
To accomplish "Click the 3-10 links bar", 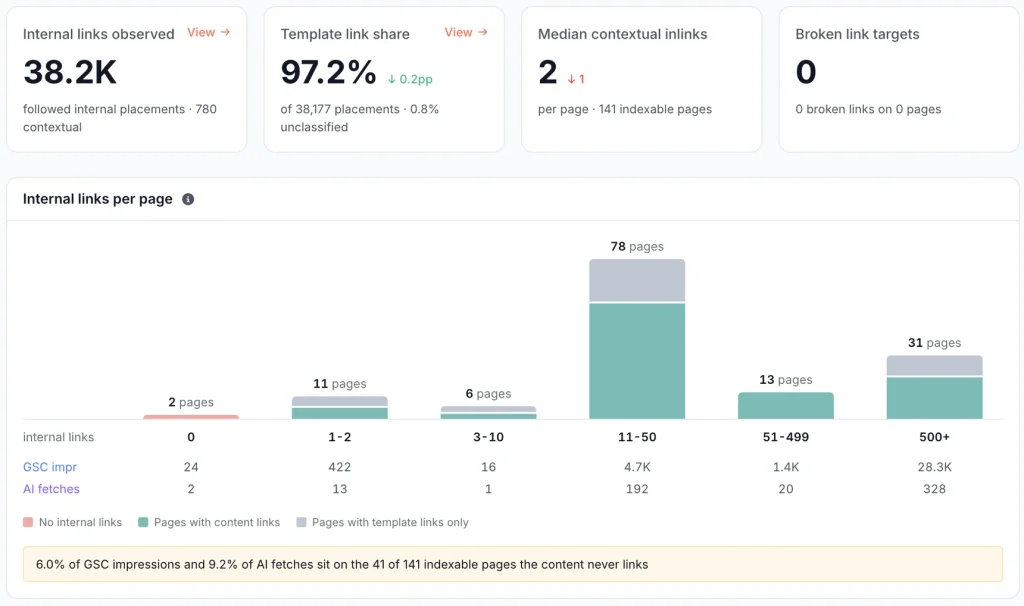I will pyautogui.click(x=488, y=412).
